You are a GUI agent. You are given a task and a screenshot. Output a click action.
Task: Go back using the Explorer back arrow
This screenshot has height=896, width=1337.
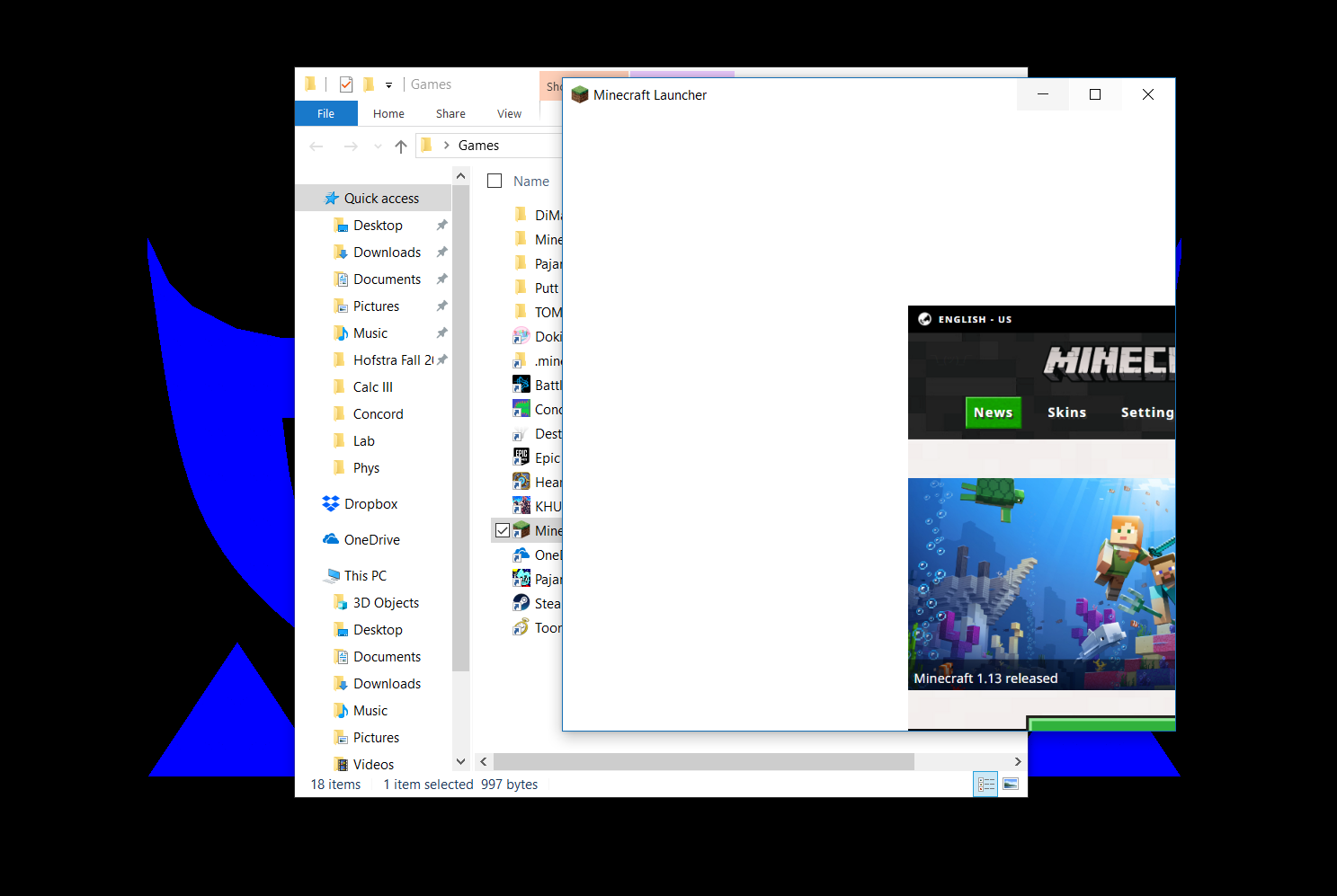316,146
